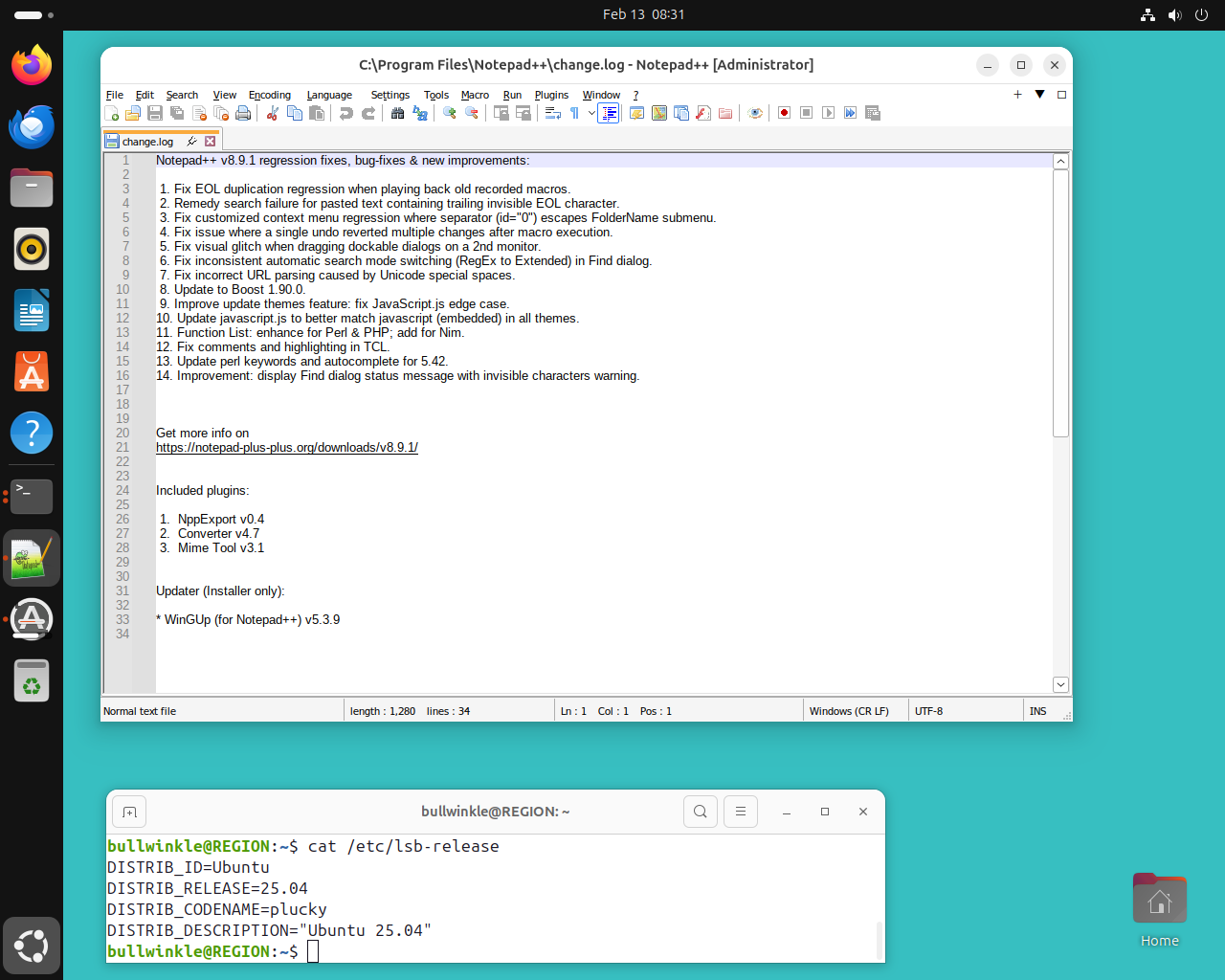Close the change.log tab with its red X
Screen dimensions: 1225x980
pyautogui.click(x=211, y=141)
